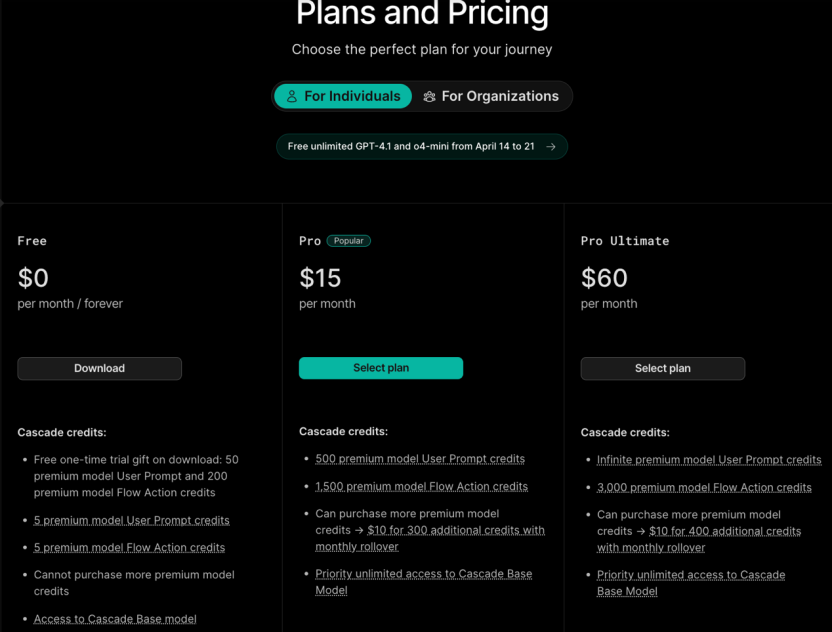Choose Select plan under the $60 Pro Ultimate plan

tap(663, 369)
